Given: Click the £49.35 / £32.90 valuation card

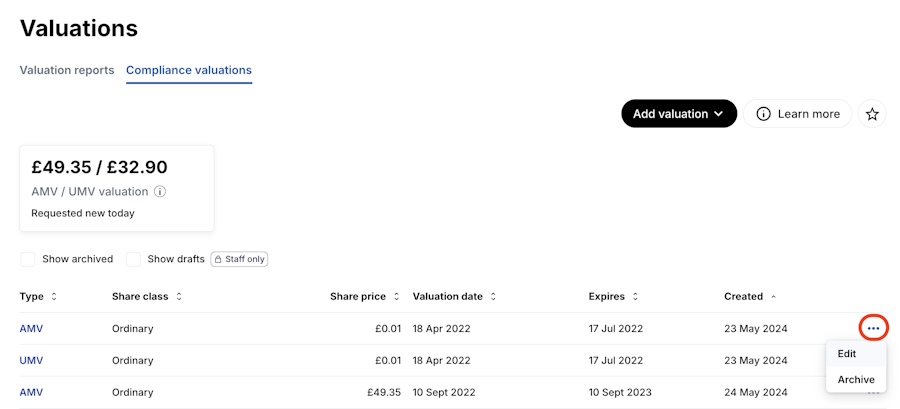Looking at the screenshot, I should pos(117,188).
